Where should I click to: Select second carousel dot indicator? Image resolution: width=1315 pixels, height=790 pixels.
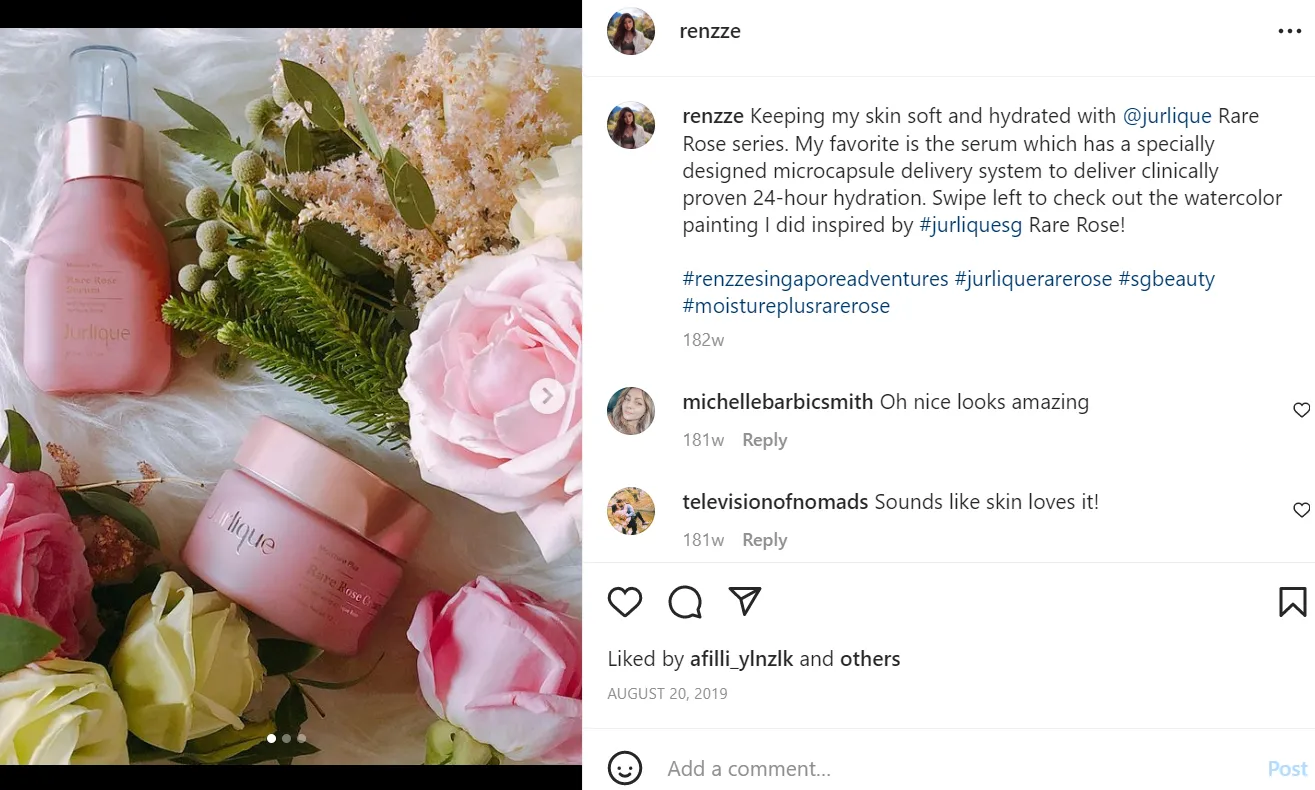tap(286, 738)
